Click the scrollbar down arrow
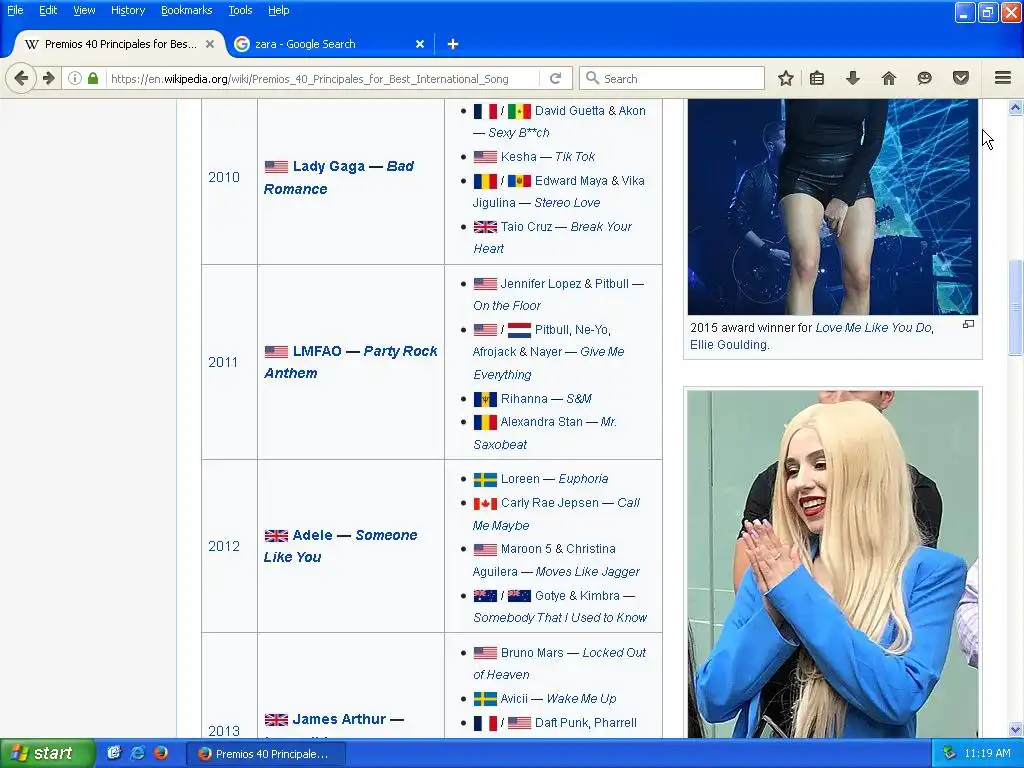The height and width of the screenshot is (768, 1024). (x=1016, y=729)
